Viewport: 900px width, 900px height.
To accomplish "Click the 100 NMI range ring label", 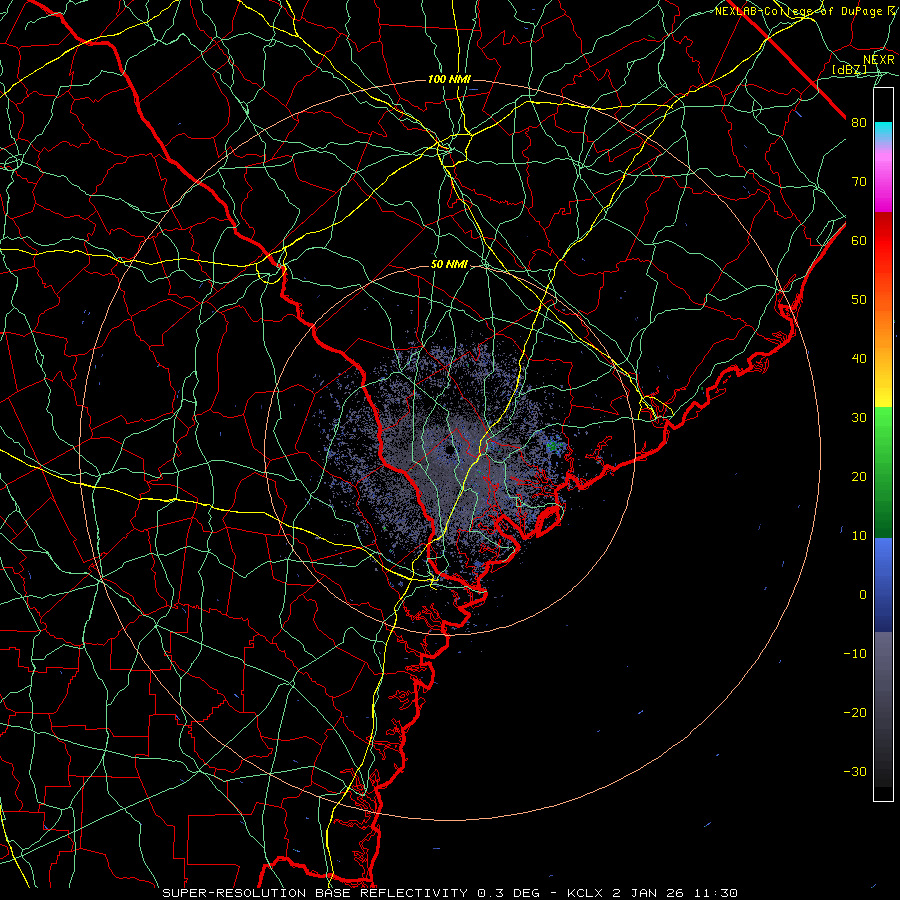I will 449,79.
